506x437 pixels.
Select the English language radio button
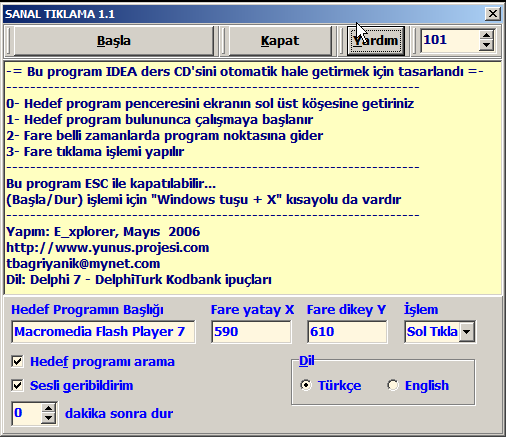(x=393, y=385)
